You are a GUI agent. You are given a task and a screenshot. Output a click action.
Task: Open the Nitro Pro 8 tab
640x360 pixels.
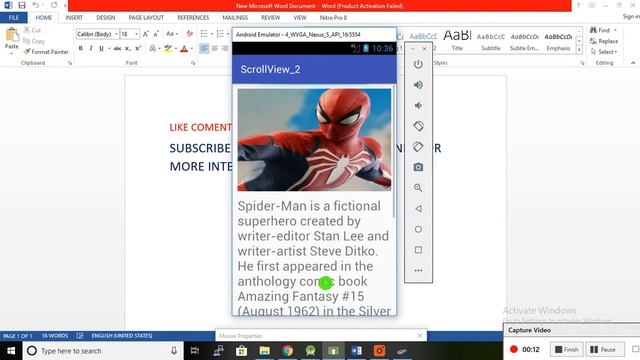[333, 18]
